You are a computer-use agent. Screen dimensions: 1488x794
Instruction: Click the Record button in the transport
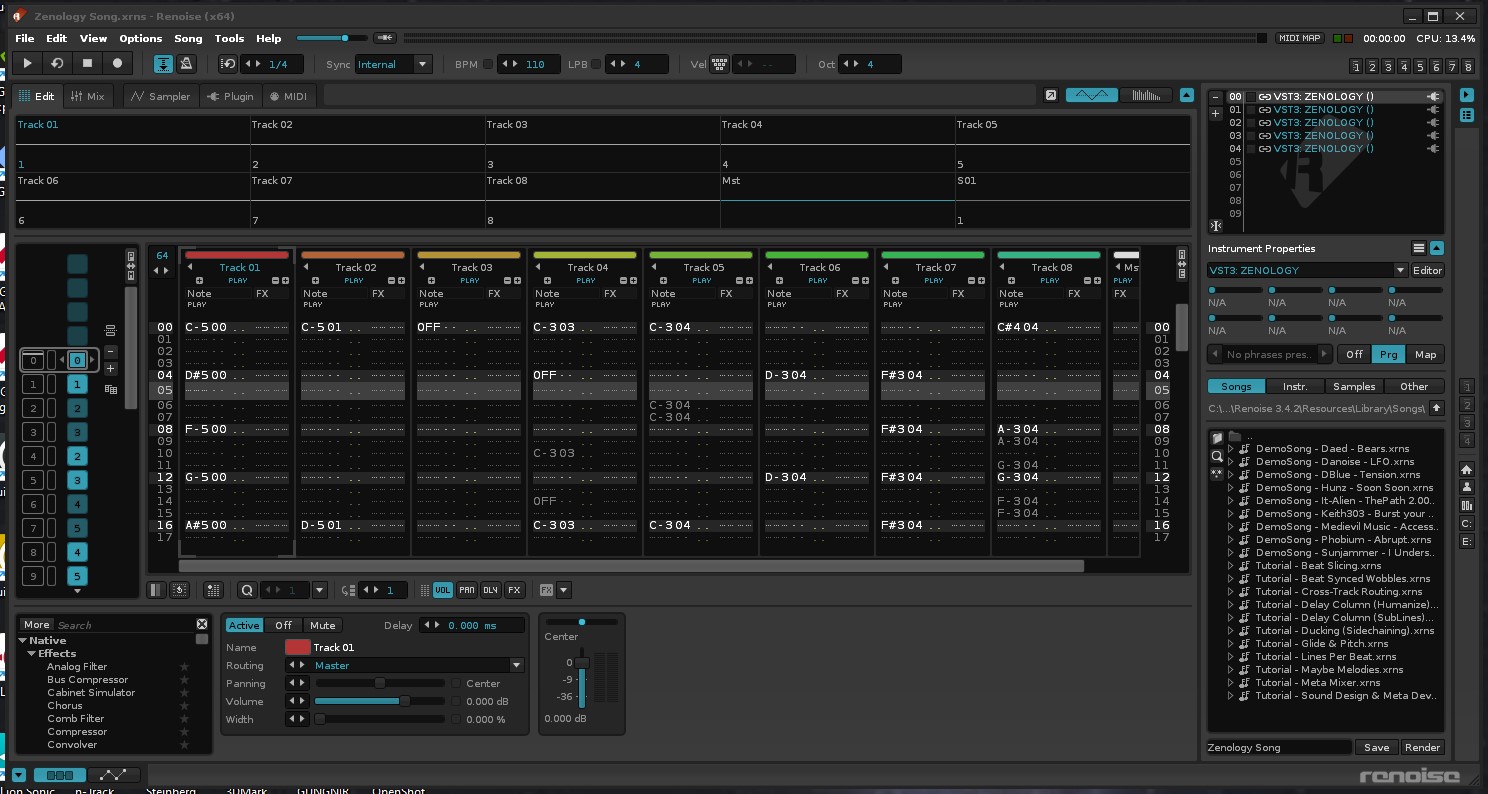(x=117, y=64)
